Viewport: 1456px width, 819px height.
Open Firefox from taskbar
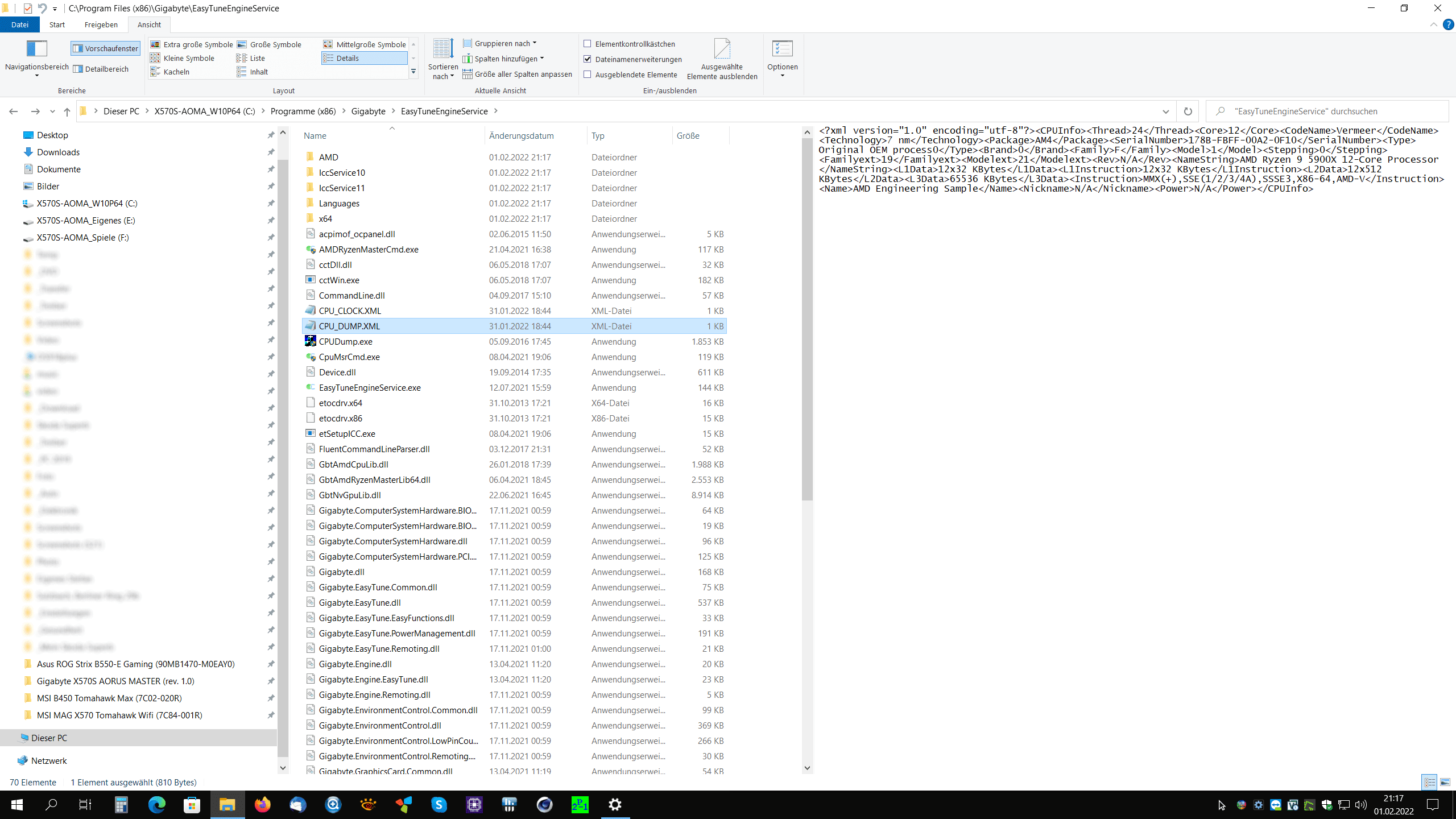[x=263, y=804]
